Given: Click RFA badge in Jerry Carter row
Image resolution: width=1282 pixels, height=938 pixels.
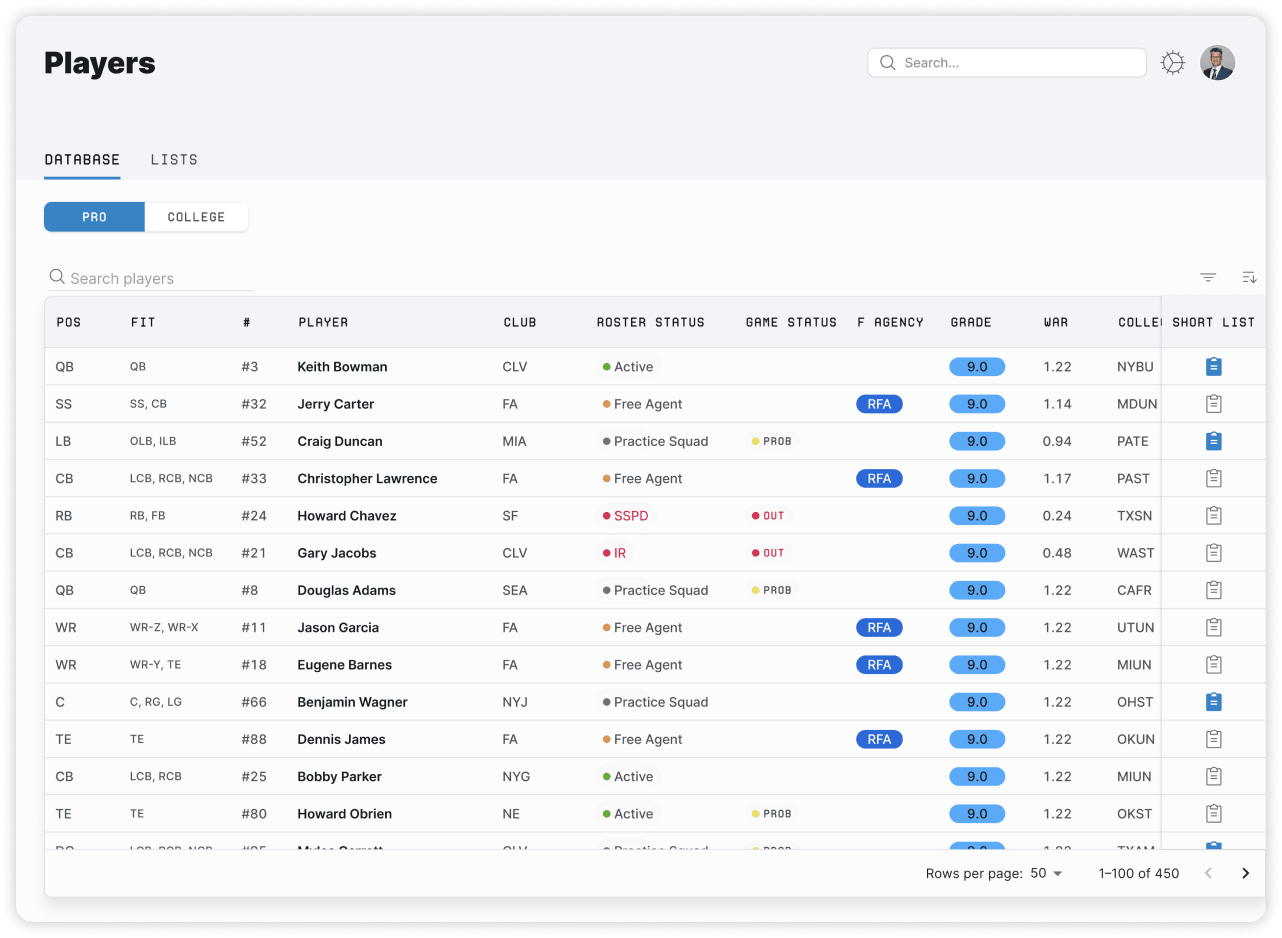Looking at the screenshot, I should coord(879,404).
